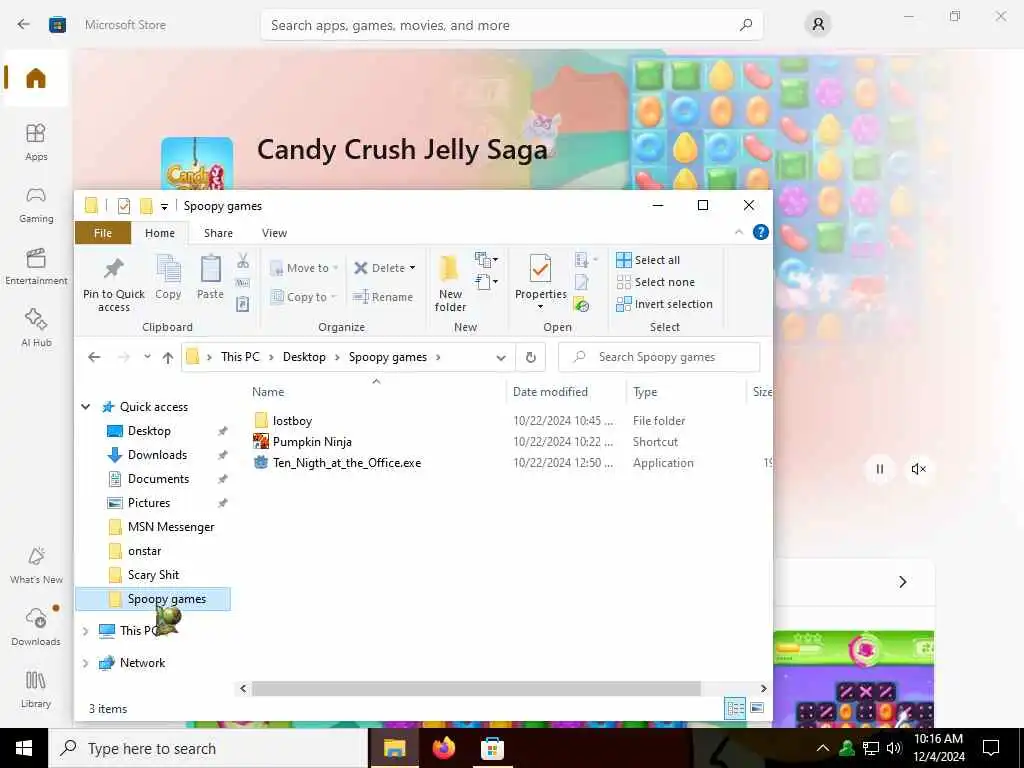The image size is (1024, 768).
Task: Open Gaming section in Microsoft Store
Action: (x=36, y=204)
